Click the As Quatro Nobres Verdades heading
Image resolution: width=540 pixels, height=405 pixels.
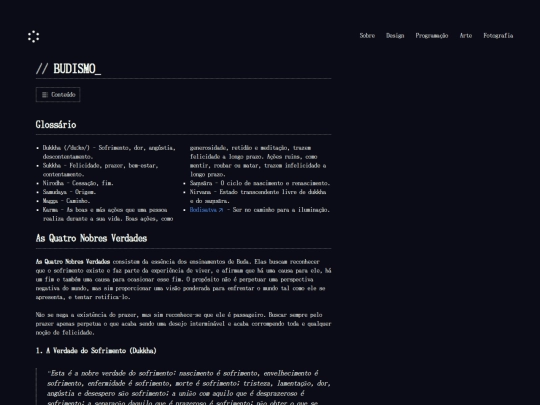[91, 238]
